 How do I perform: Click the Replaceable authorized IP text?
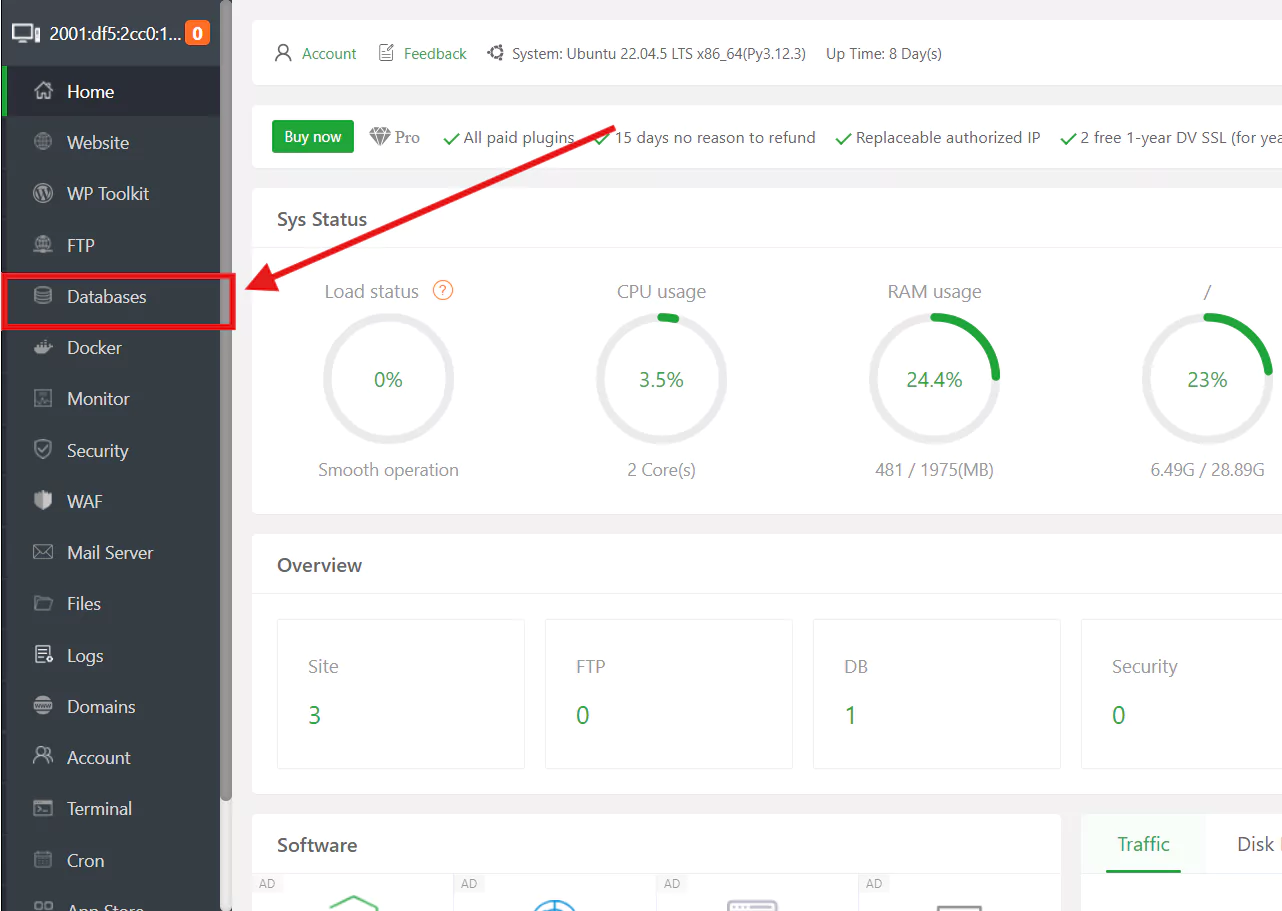[948, 138]
